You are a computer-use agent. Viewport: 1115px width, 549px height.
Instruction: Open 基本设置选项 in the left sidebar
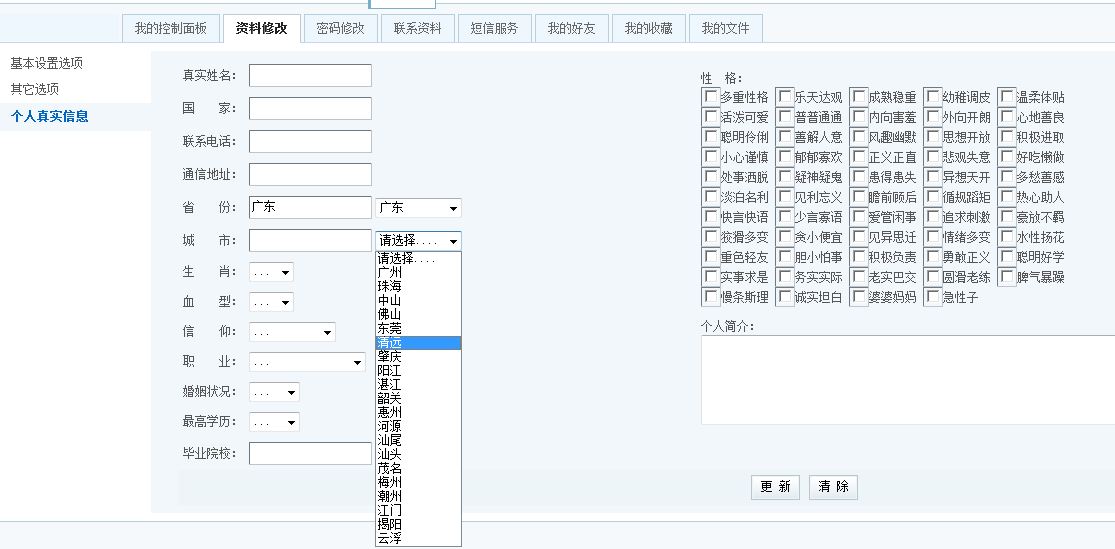pos(47,63)
